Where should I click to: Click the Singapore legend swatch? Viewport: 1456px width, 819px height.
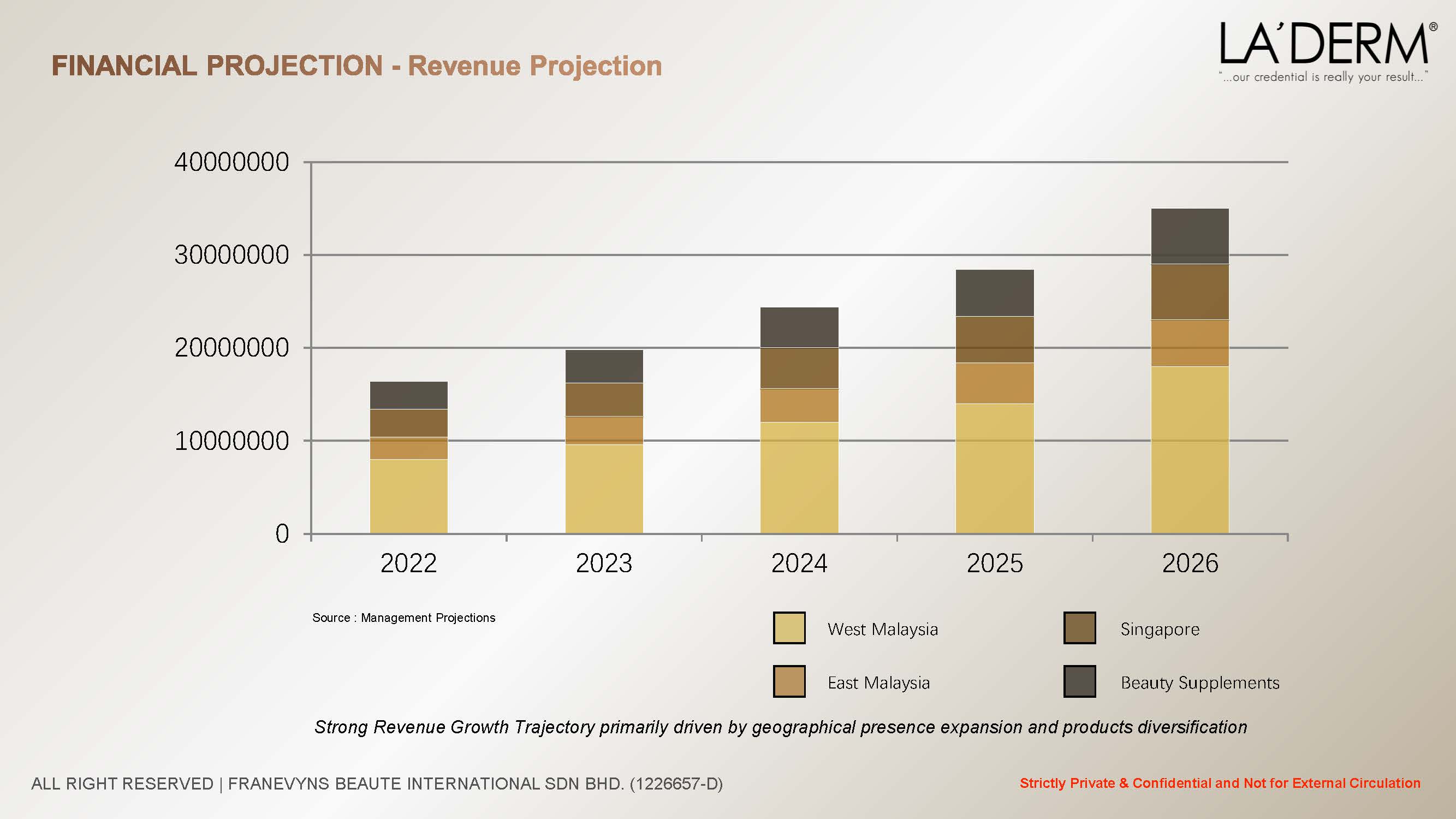1079,628
